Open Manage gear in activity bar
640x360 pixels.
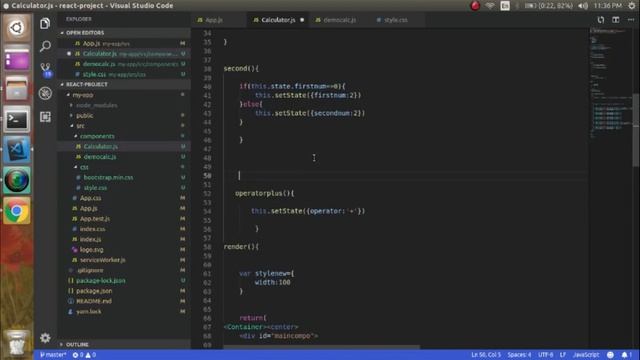(45, 338)
